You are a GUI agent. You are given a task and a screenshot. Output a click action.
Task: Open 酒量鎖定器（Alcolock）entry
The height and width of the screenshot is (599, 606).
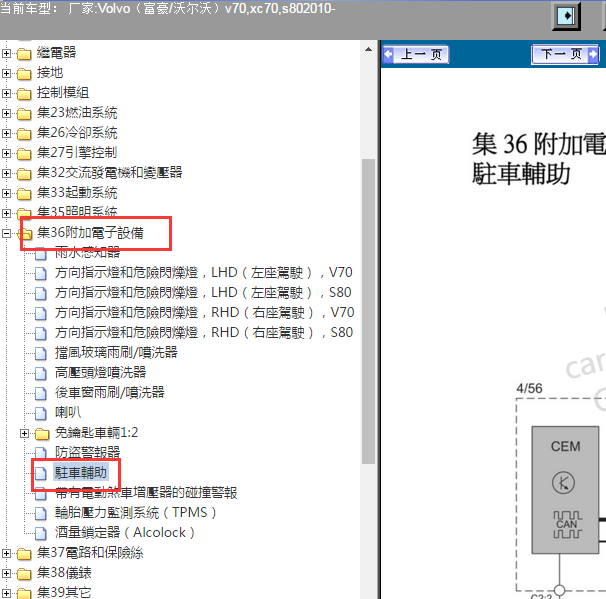click(x=124, y=533)
